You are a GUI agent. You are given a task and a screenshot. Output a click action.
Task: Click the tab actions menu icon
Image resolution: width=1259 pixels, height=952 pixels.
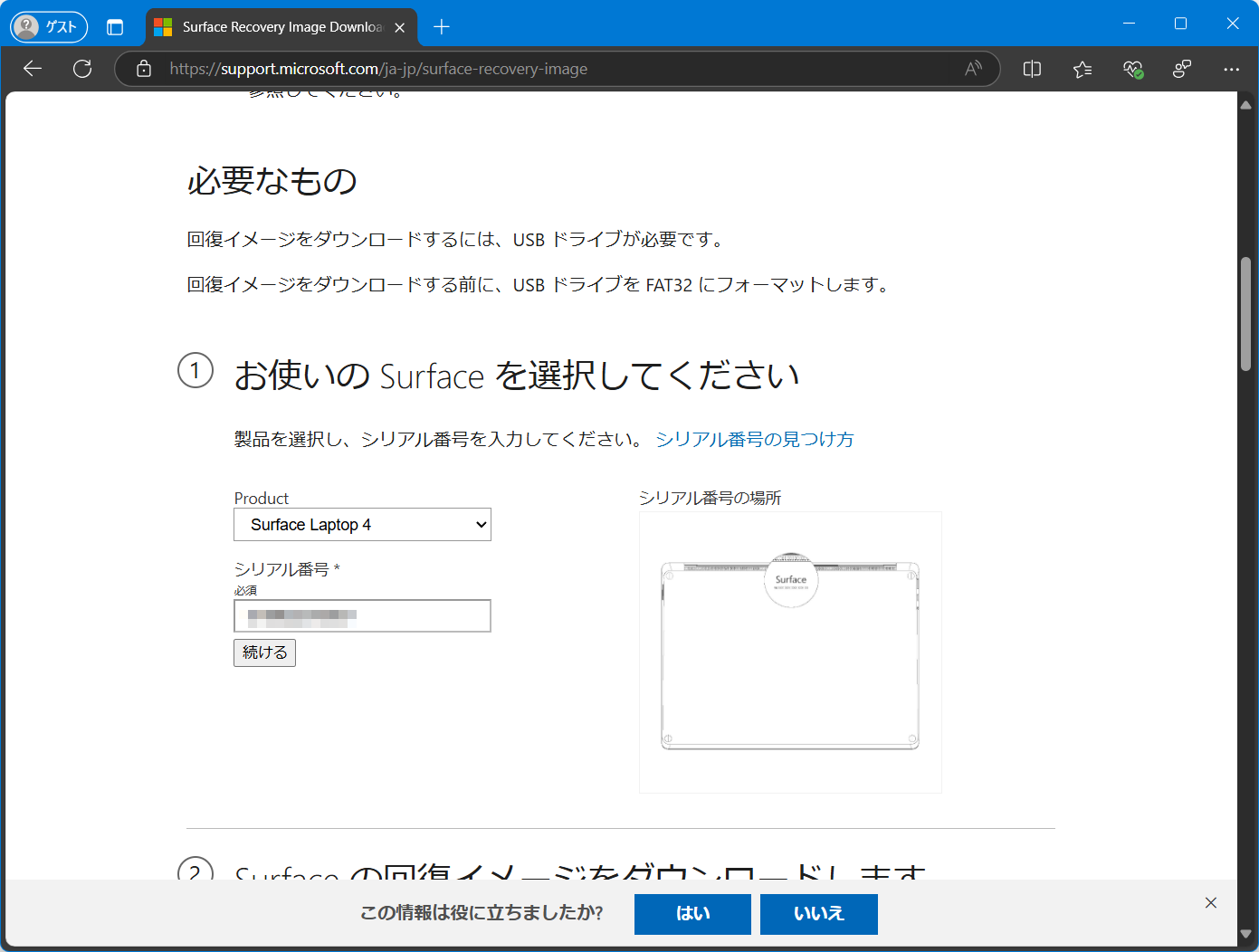pyautogui.click(x=115, y=27)
